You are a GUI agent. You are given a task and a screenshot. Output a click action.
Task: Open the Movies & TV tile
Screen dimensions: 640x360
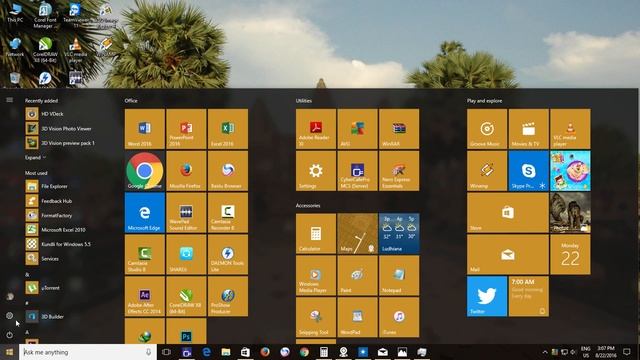[x=529, y=129]
